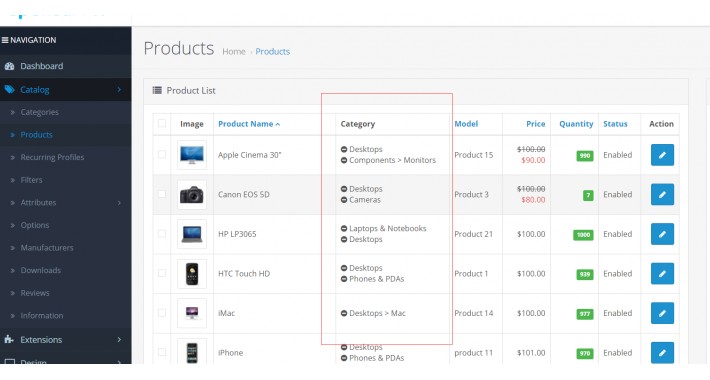Click quantity badge 939
This screenshot has height=380, width=710.
[585, 274]
